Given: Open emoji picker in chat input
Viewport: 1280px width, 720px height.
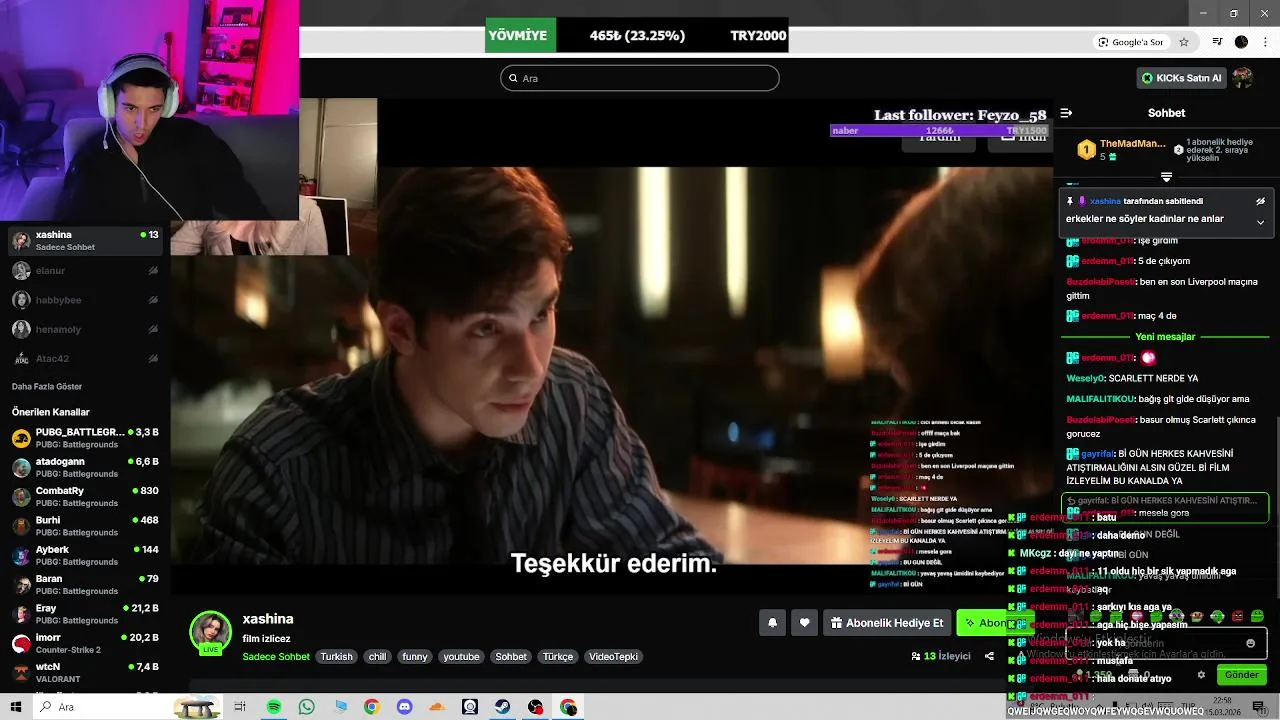Looking at the screenshot, I should [1250, 643].
